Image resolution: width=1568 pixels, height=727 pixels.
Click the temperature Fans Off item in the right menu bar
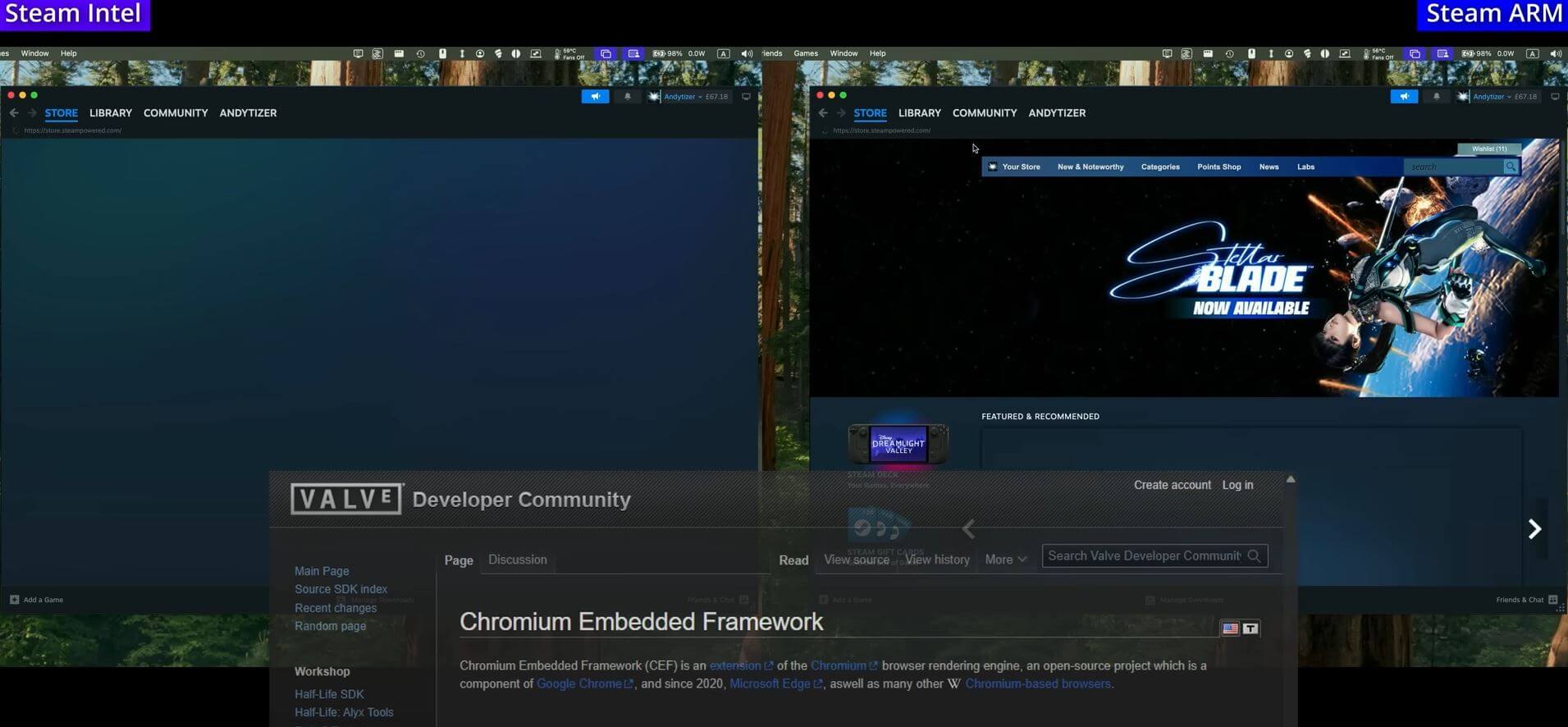coord(1378,53)
